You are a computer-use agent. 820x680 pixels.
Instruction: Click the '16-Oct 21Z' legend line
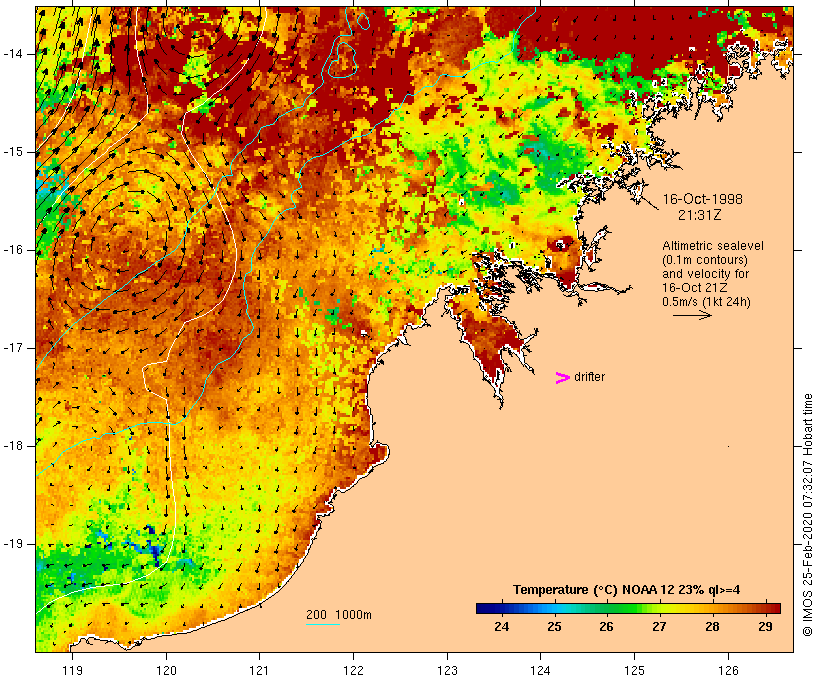(x=694, y=288)
